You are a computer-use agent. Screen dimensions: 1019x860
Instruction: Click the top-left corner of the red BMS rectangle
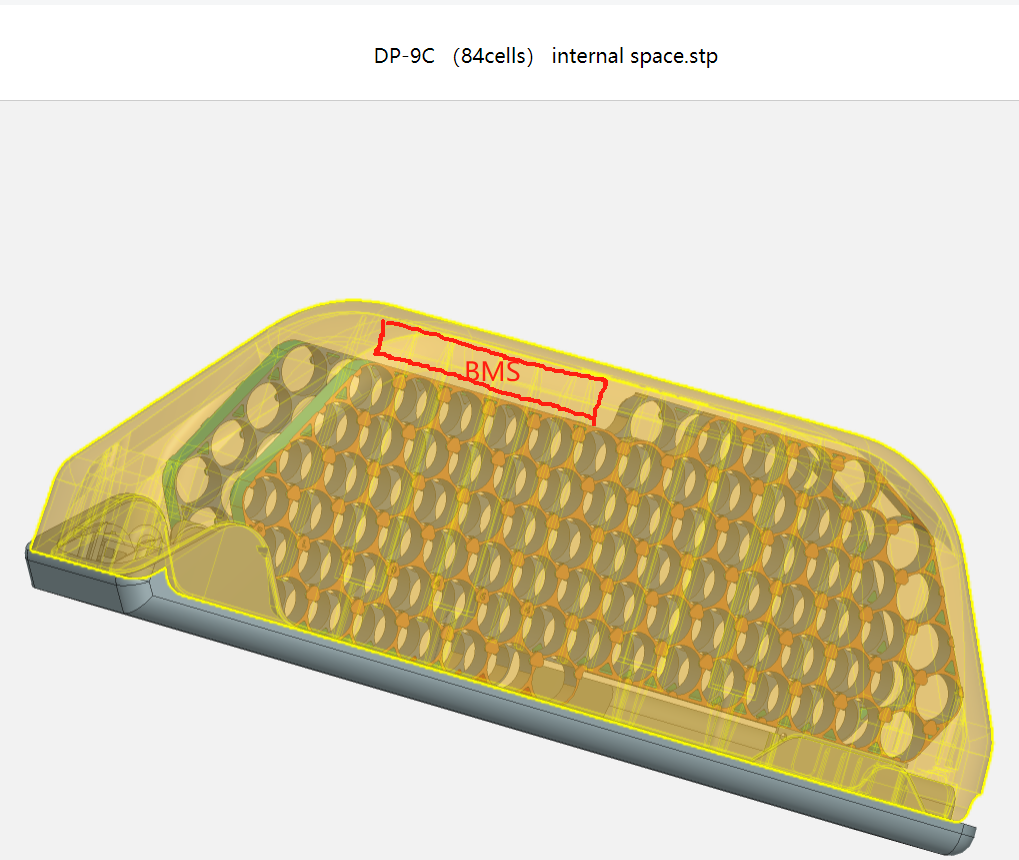click(384, 323)
